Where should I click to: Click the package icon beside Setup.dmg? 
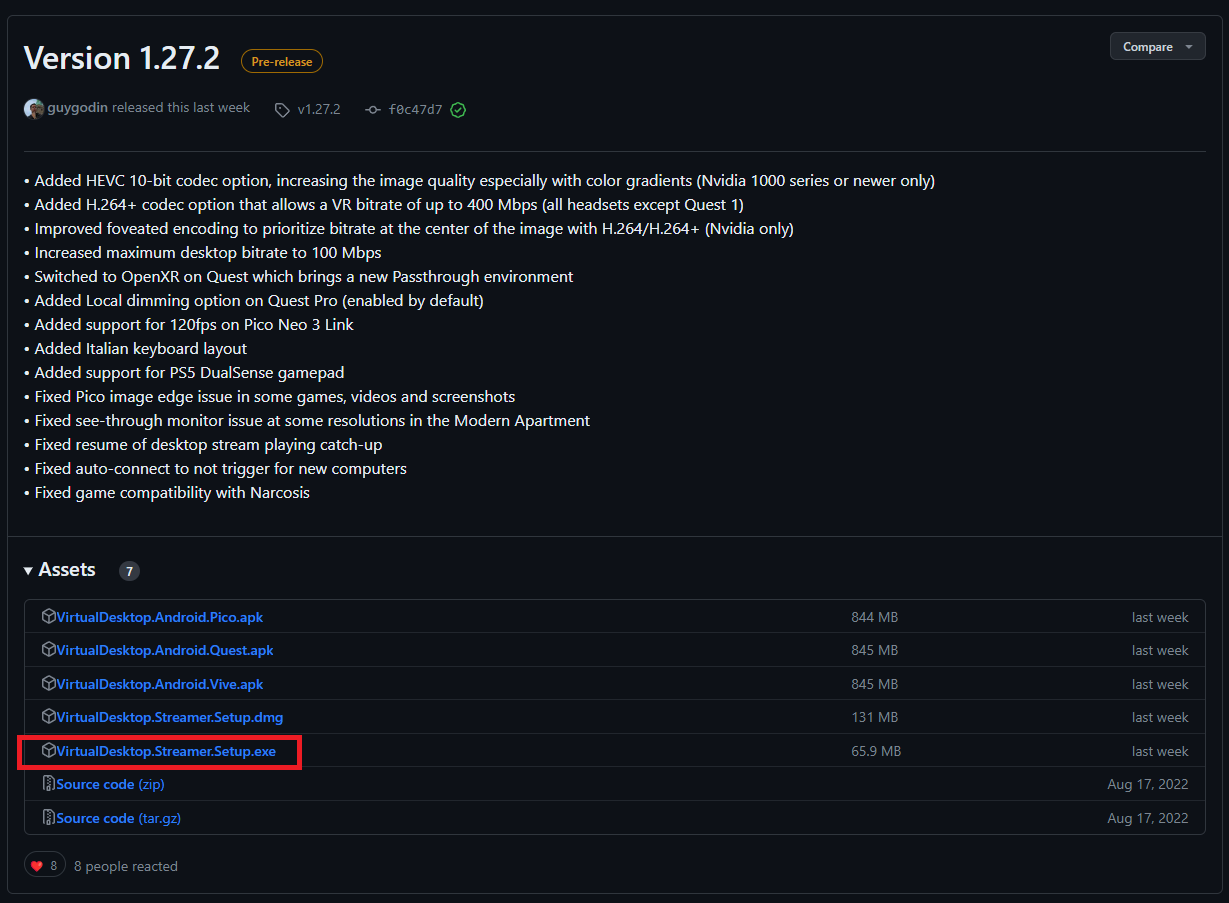tap(48, 717)
